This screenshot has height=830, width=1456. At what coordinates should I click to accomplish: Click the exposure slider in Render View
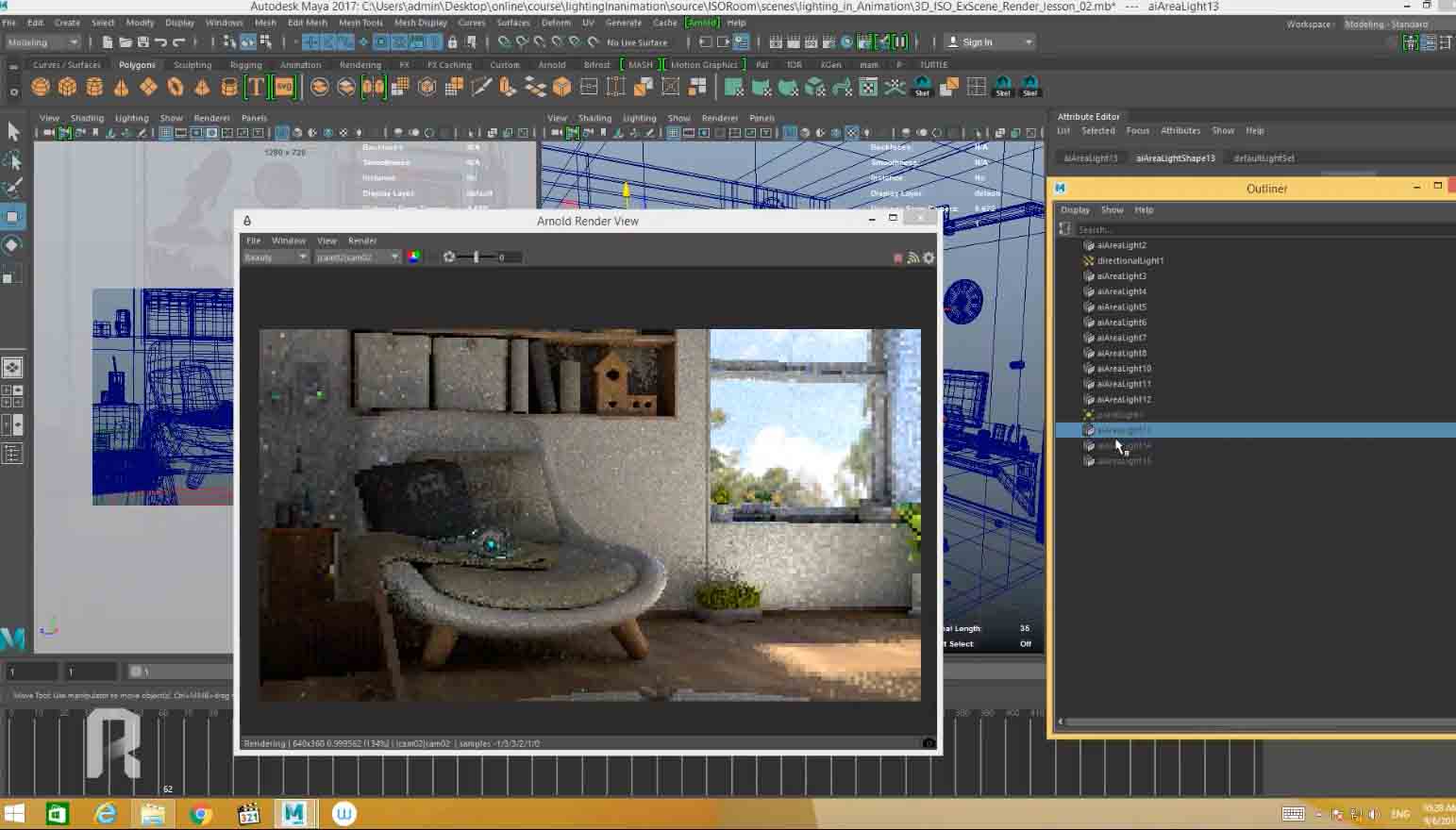[x=477, y=257]
